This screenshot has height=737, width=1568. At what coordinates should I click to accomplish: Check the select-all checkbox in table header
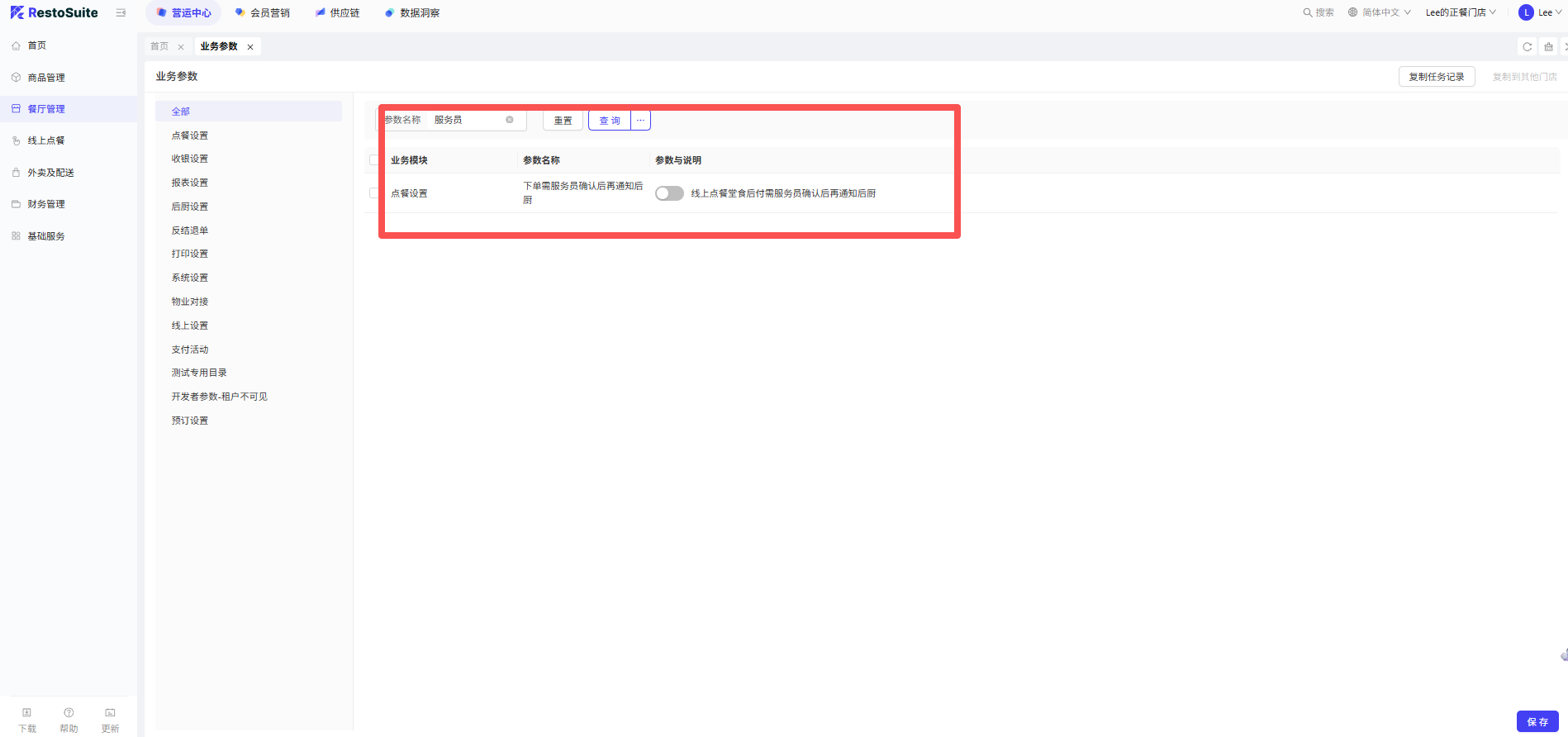click(374, 160)
